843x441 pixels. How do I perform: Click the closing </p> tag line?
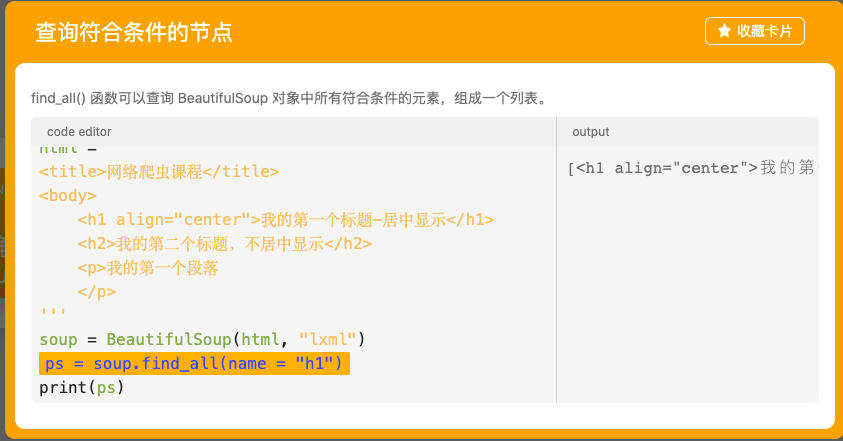click(96, 291)
